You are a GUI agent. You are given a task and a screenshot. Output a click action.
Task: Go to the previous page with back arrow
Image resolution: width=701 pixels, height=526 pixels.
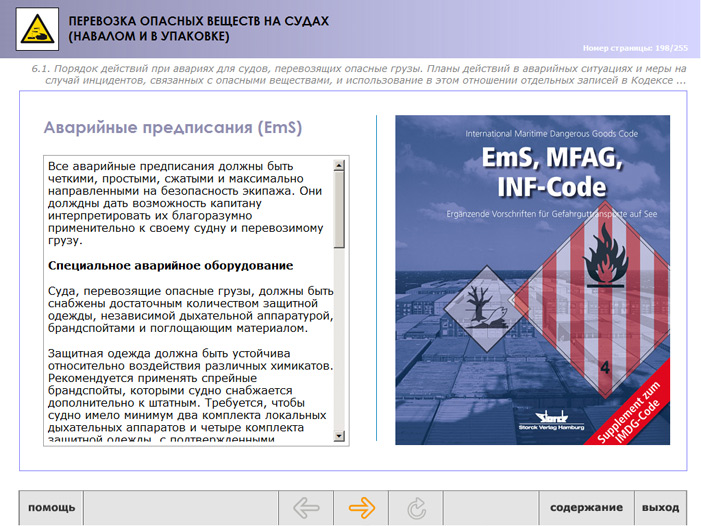pos(306,508)
